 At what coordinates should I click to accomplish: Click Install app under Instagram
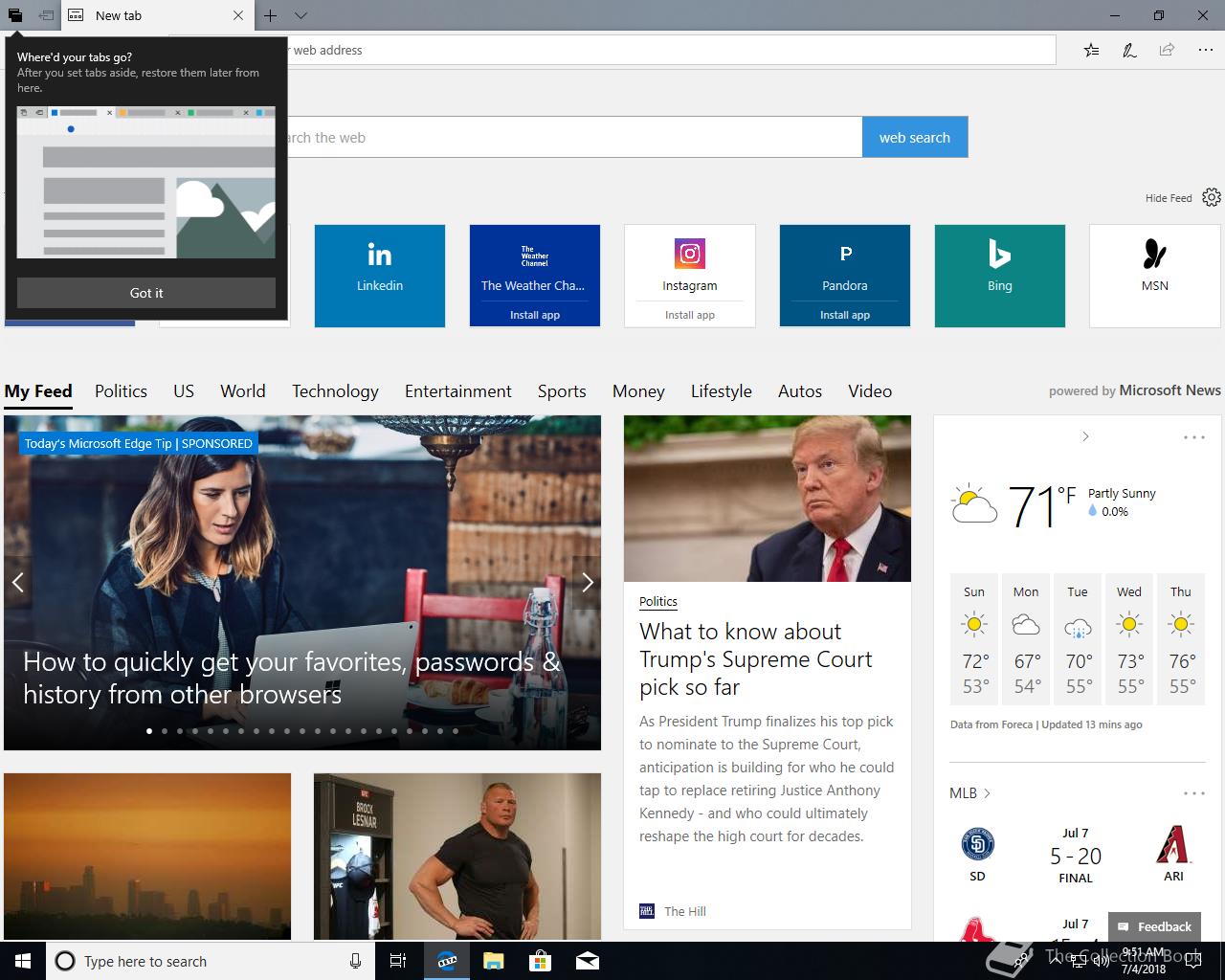click(x=690, y=315)
